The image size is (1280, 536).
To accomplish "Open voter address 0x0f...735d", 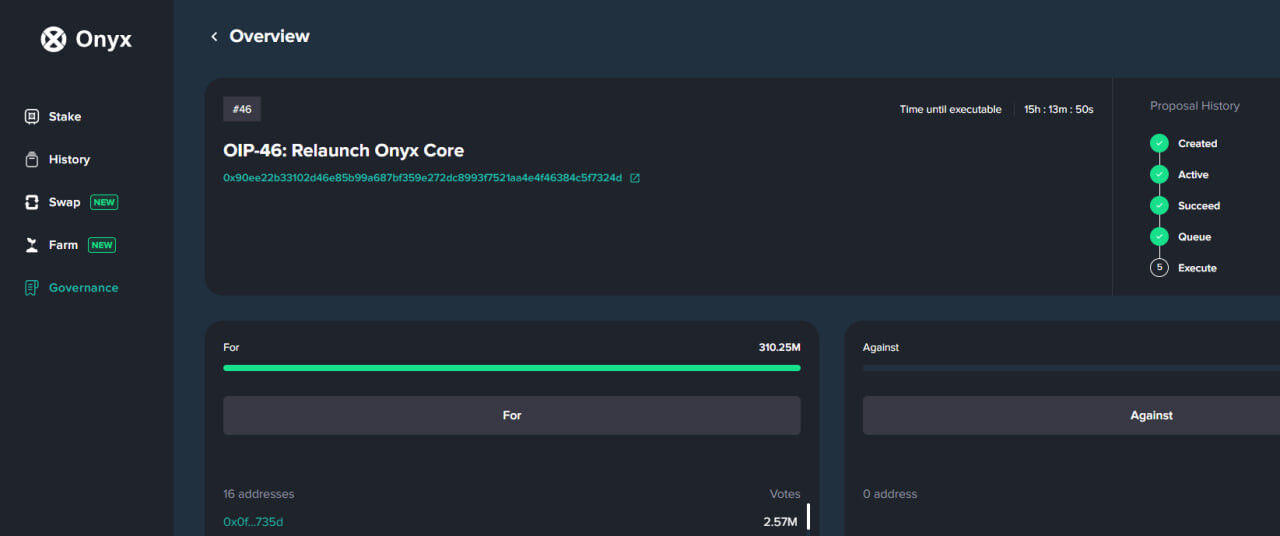I will [x=253, y=522].
